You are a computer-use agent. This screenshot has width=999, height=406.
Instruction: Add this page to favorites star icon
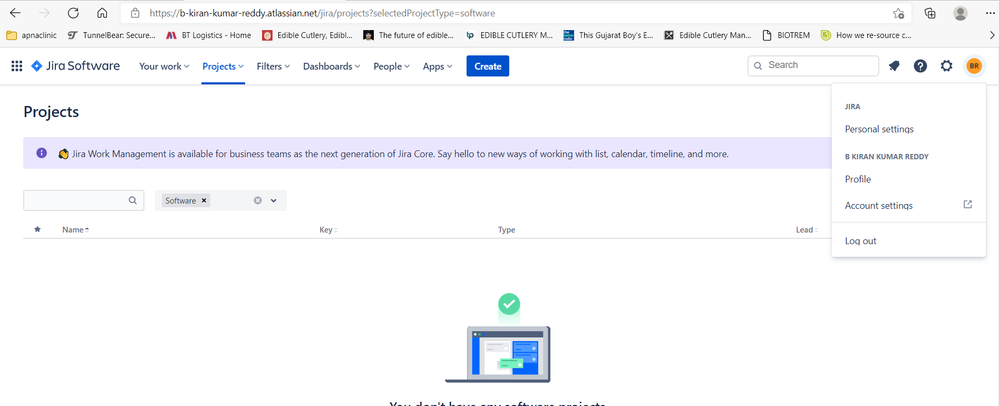tap(898, 13)
